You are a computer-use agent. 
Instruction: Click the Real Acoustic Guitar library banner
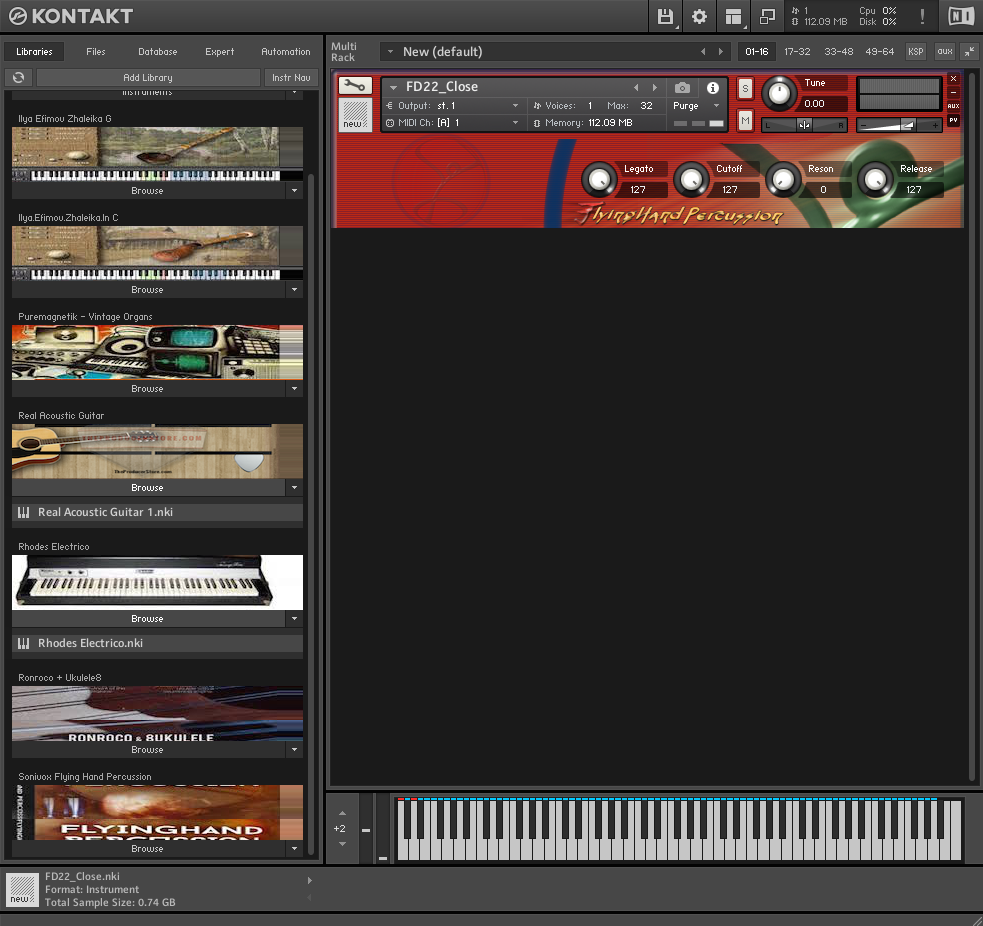pyautogui.click(x=157, y=451)
